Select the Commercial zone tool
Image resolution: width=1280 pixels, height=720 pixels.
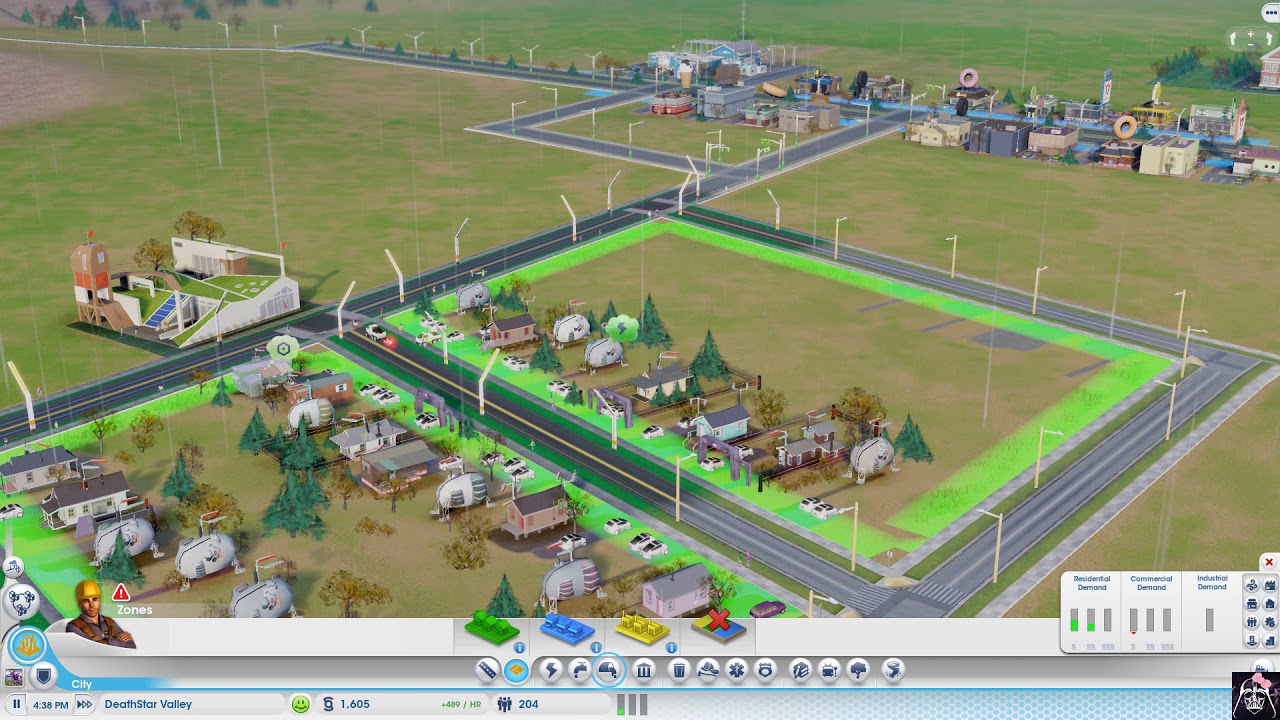point(568,630)
